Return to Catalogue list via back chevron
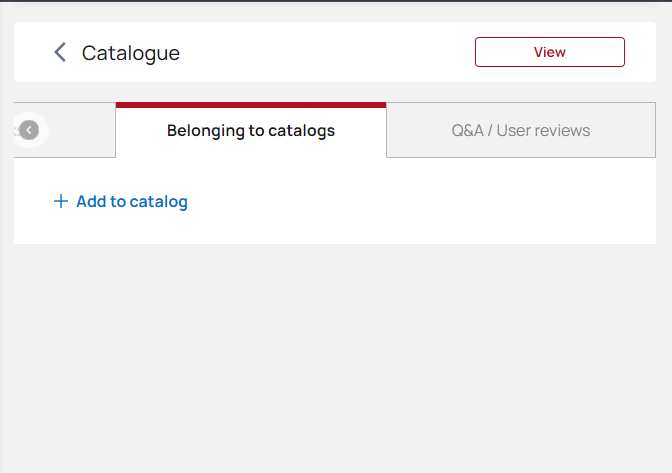 60,52
